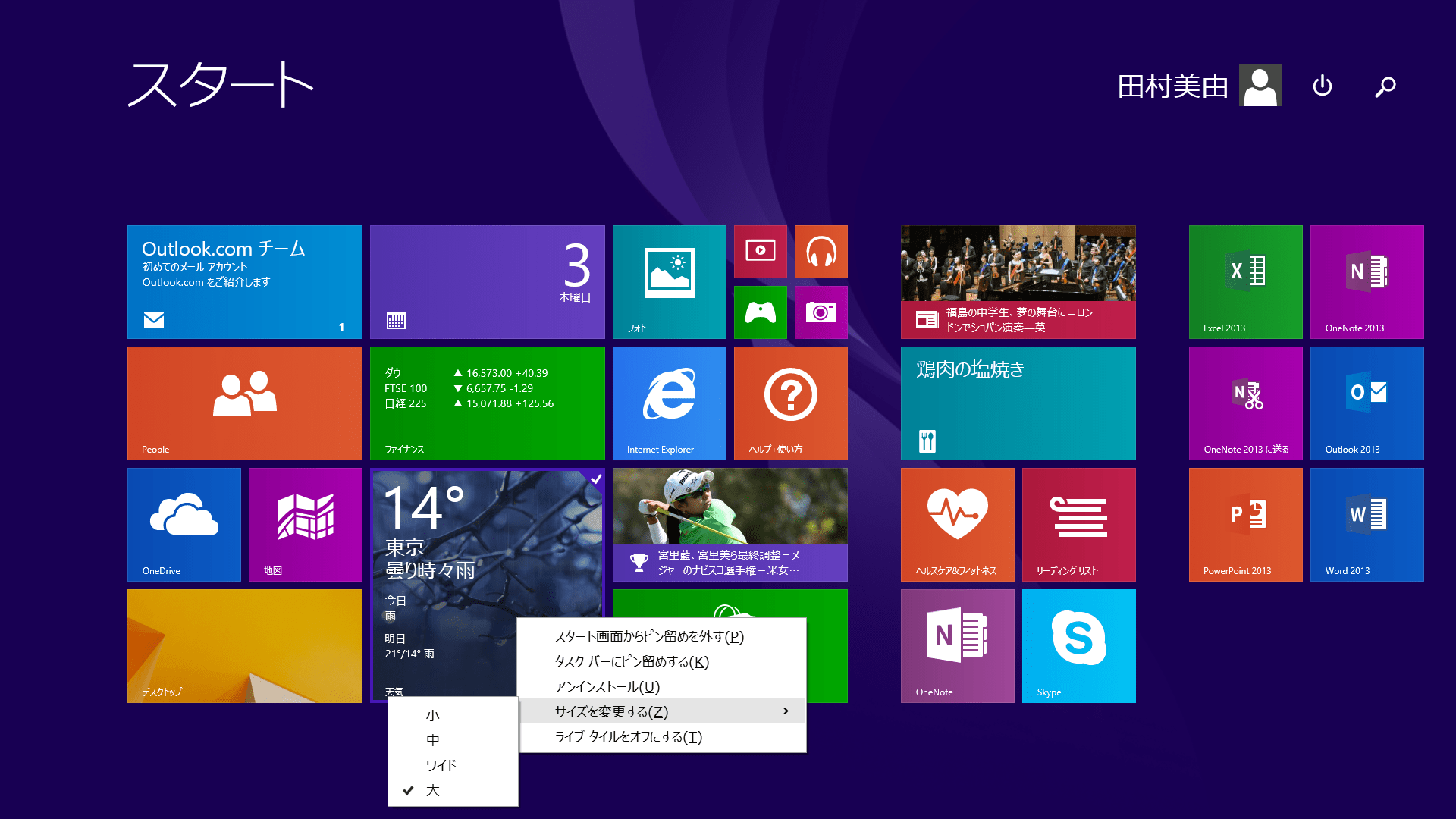1456x819 pixels.
Task: Open the Excel 2013 tile
Action: click(1244, 281)
